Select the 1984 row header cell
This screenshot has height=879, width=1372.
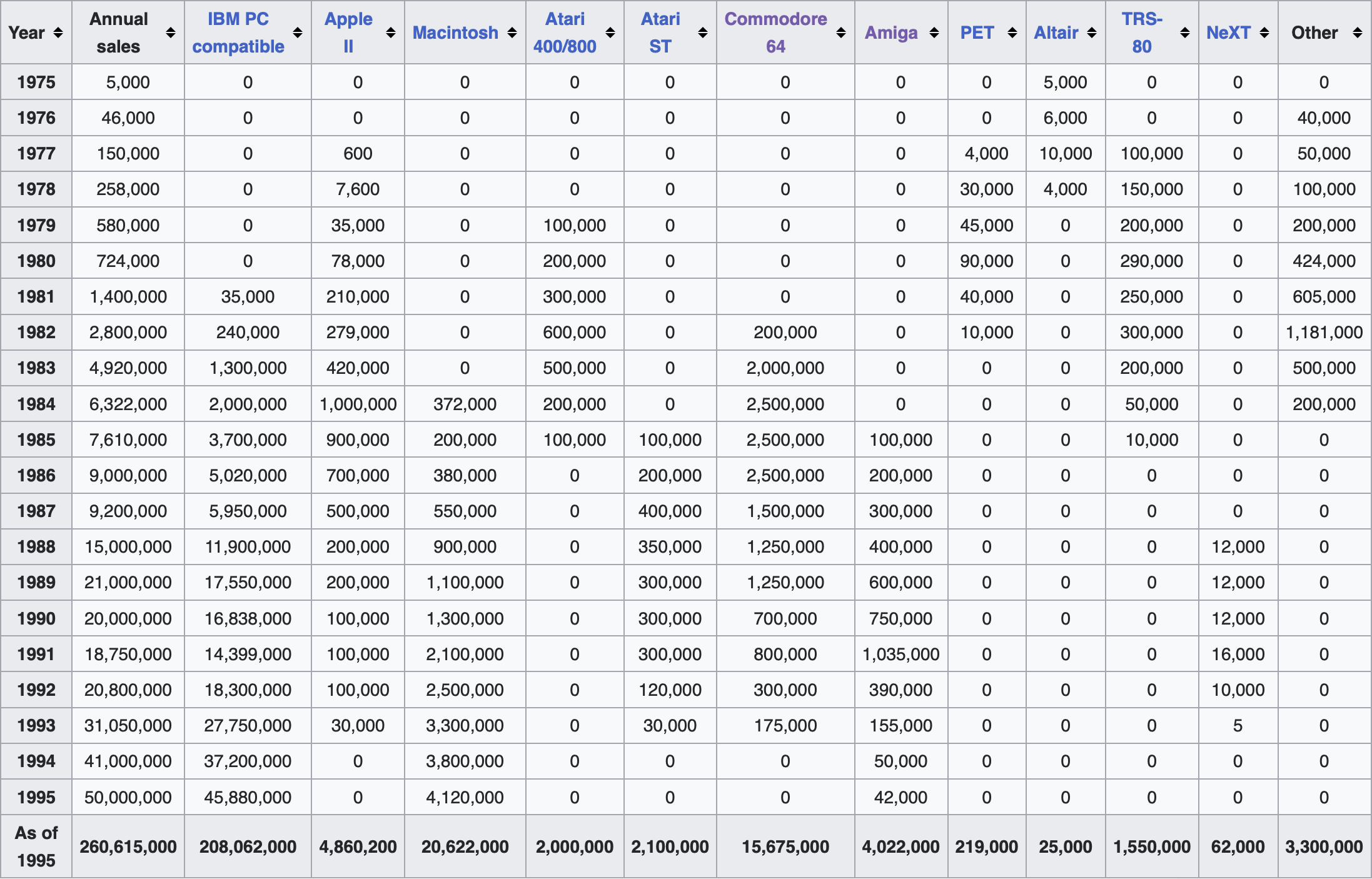(36, 404)
